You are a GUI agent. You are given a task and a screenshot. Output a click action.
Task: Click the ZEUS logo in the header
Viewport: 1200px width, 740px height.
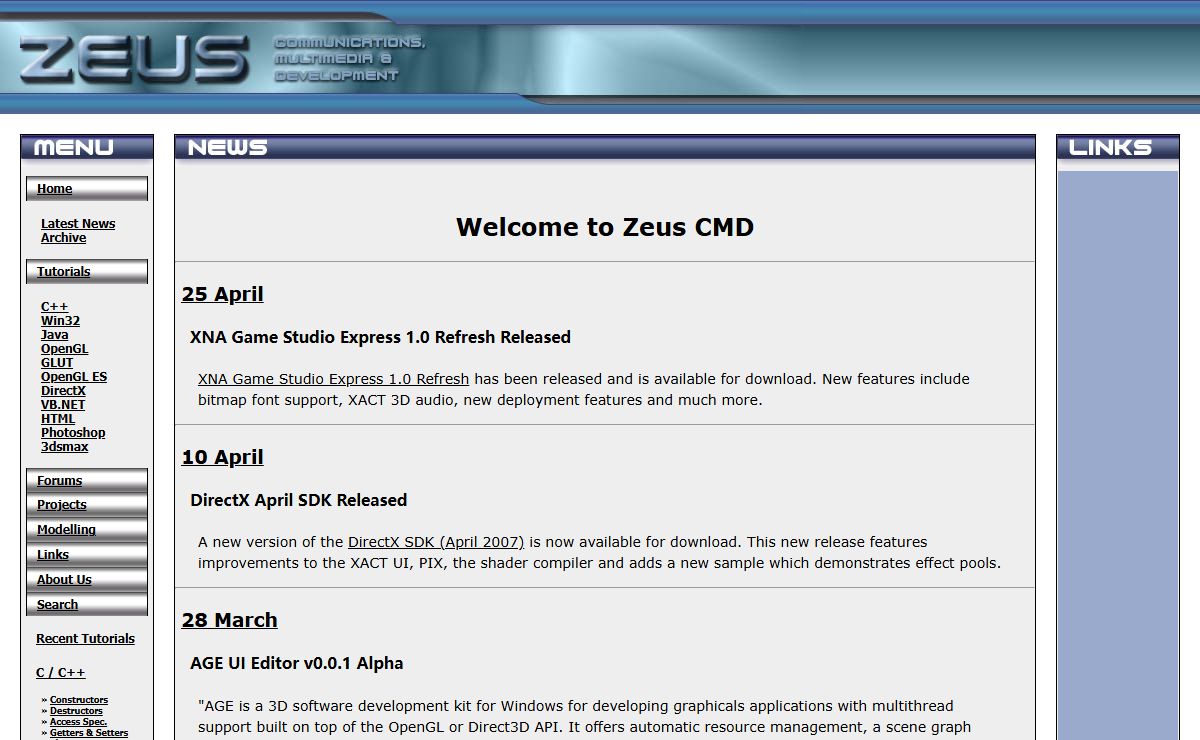tap(134, 60)
